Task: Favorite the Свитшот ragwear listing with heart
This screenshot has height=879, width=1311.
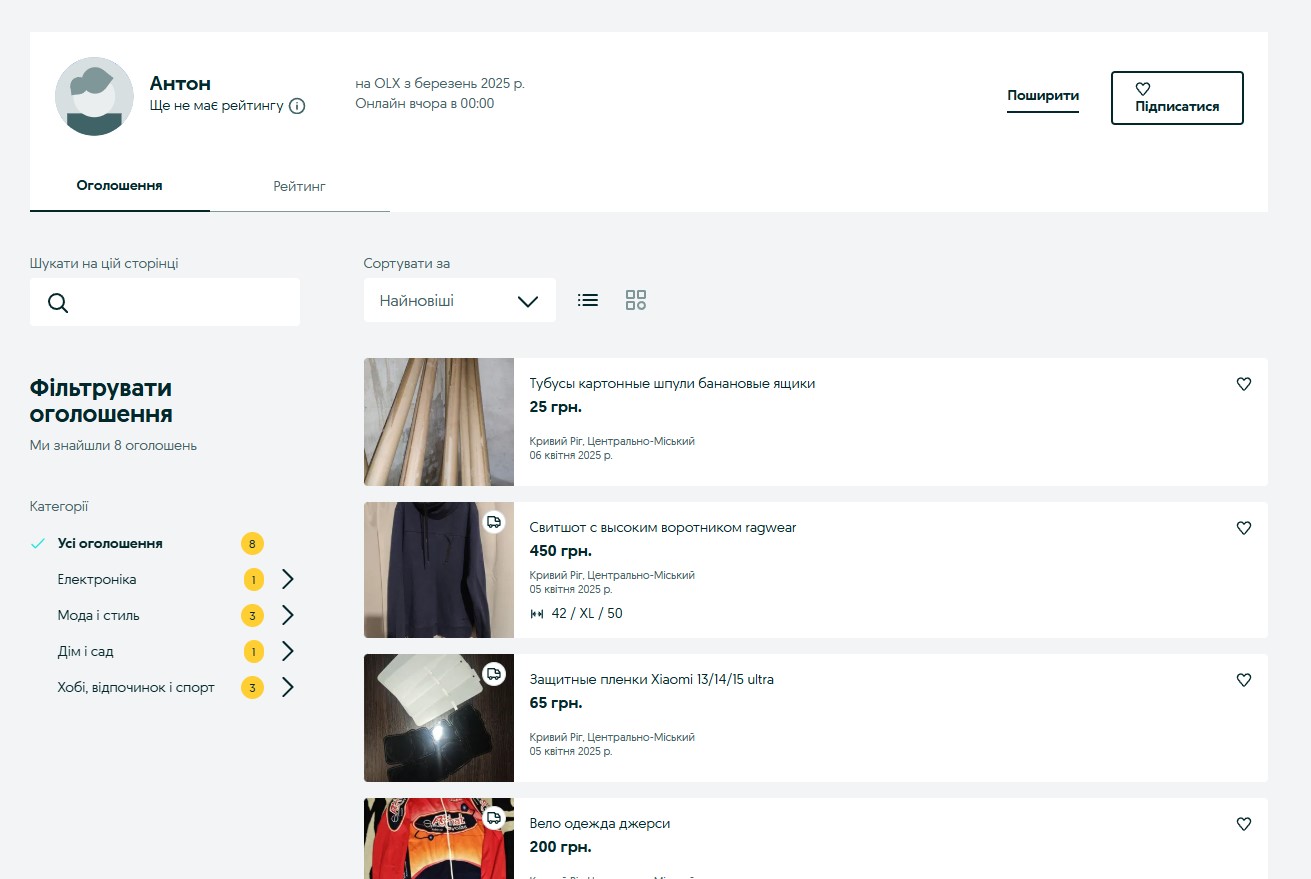Action: [x=1243, y=528]
